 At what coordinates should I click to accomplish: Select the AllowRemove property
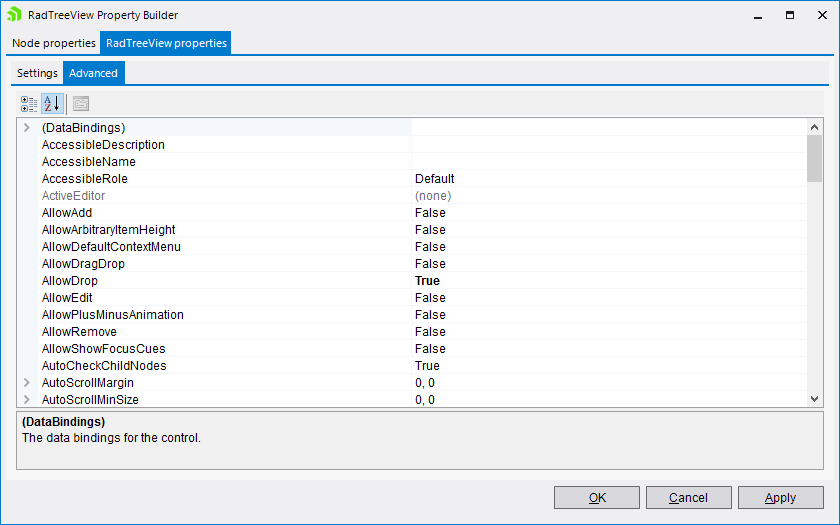tap(79, 332)
